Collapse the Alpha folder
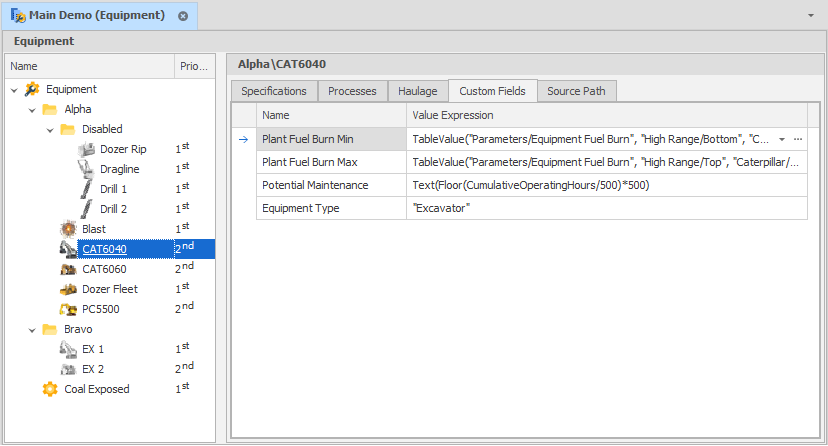The width and height of the screenshot is (828, 446). point(32,110)
